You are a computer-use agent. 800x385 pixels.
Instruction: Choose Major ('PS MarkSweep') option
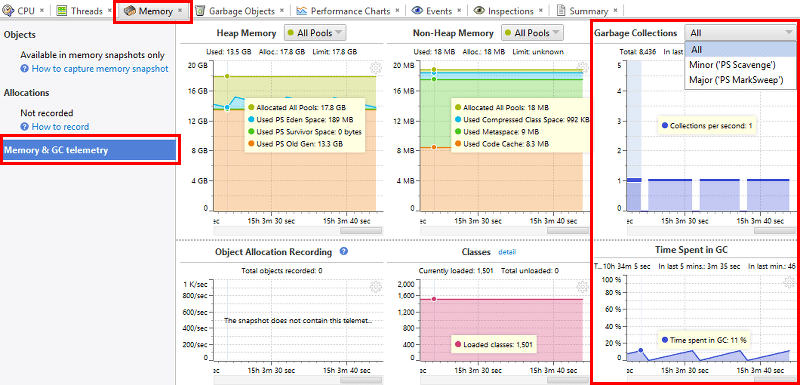point(740,80)
